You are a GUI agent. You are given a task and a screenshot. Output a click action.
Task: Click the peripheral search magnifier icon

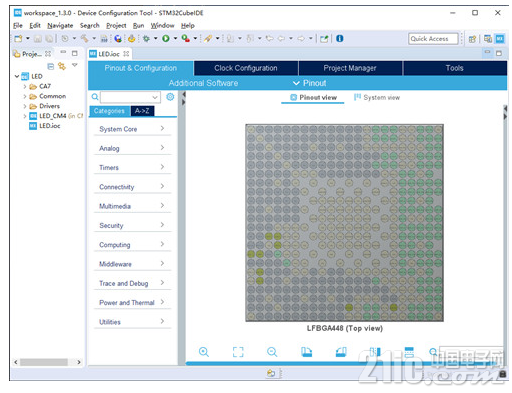click(95, 97)
